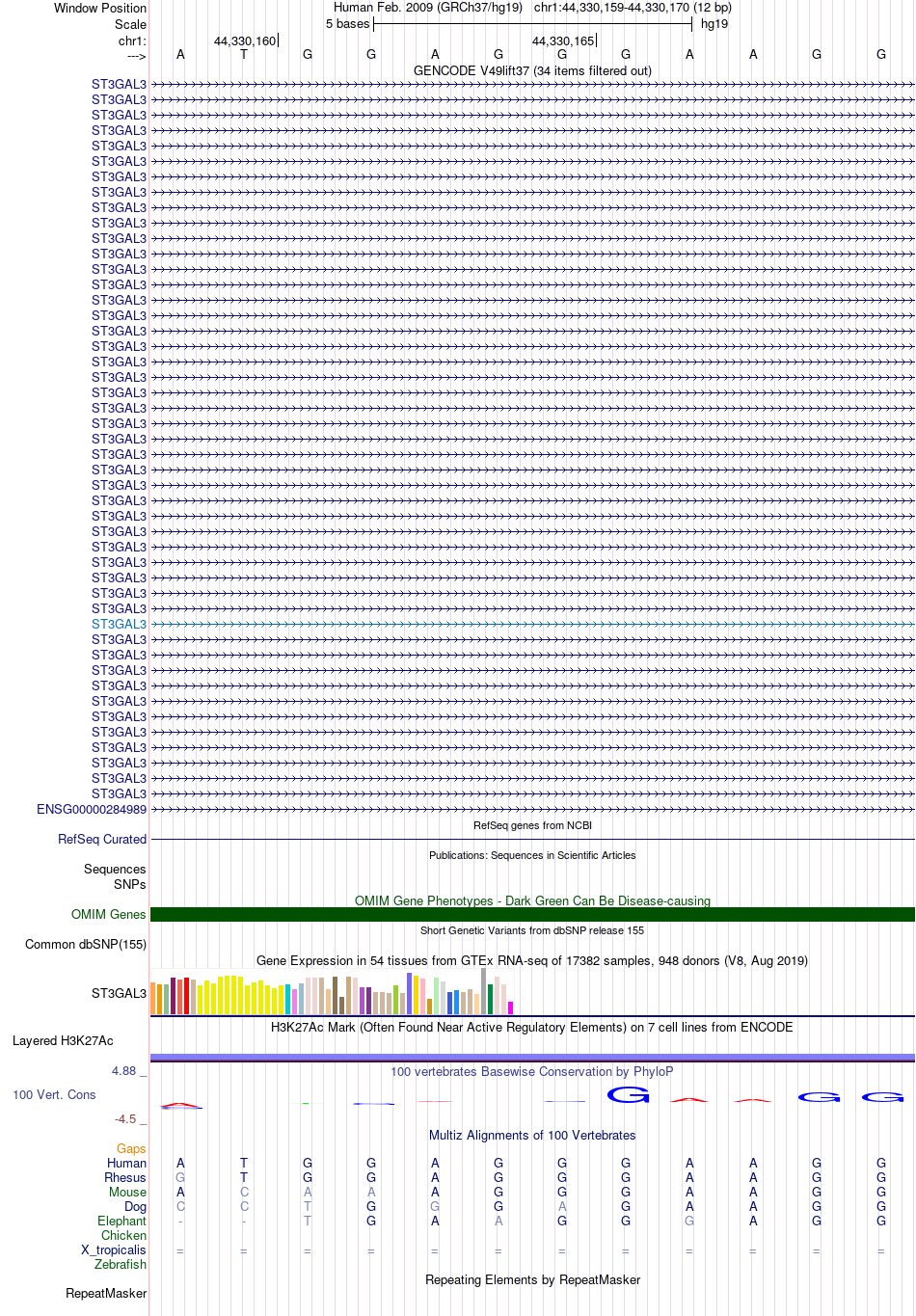Open the RefSeq Curated track label
Viewport: 916px width, 1316px height.
(x=102, y=839)
